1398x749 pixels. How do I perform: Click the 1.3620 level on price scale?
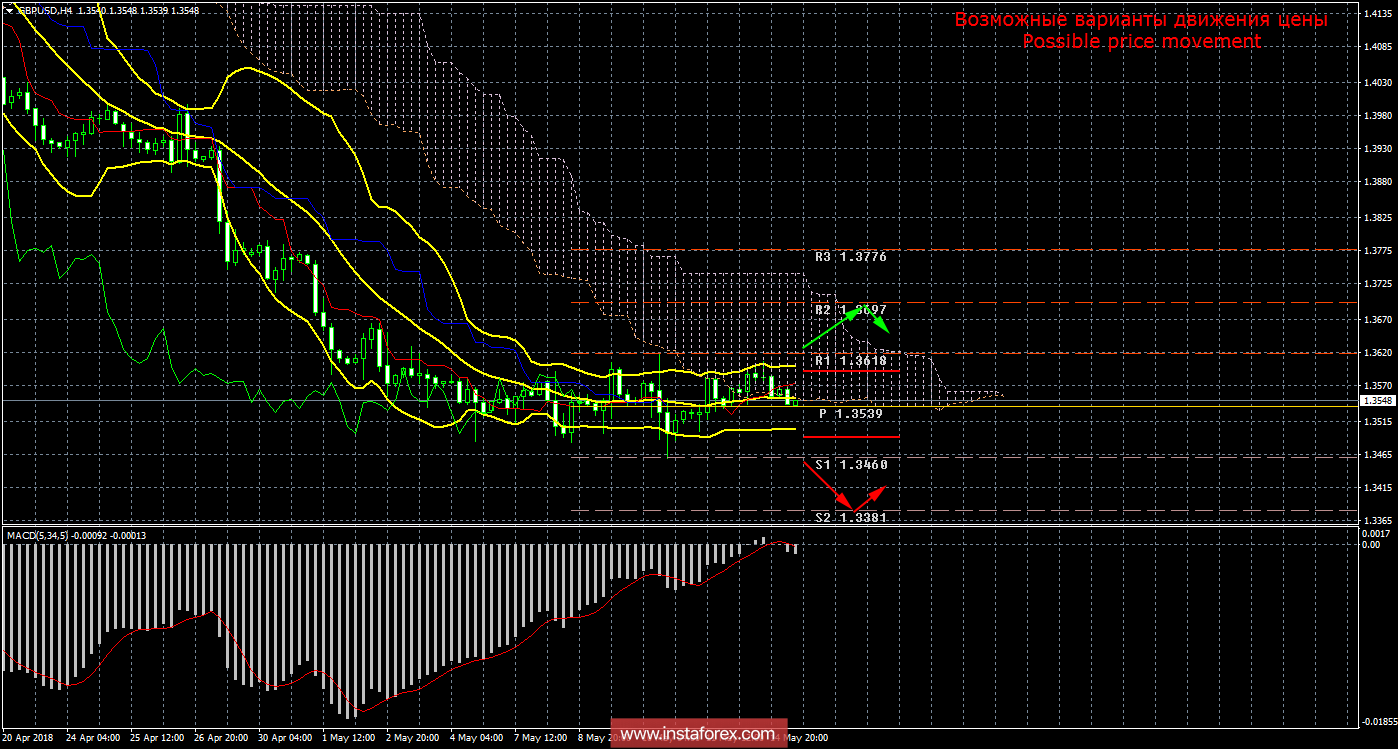(x=1376, y=353)
